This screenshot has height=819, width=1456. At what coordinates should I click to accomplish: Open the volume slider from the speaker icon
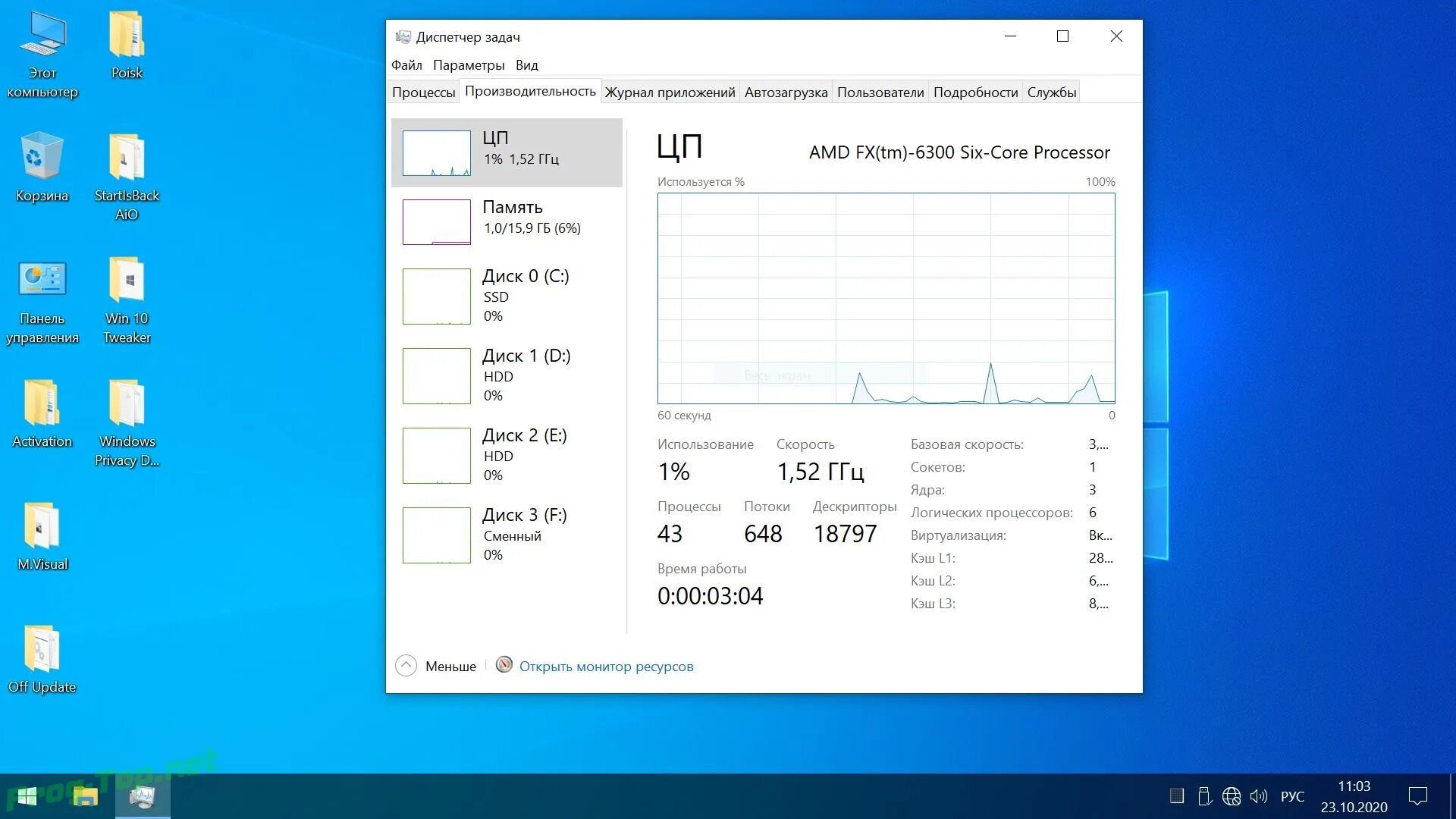point(1259,796)
